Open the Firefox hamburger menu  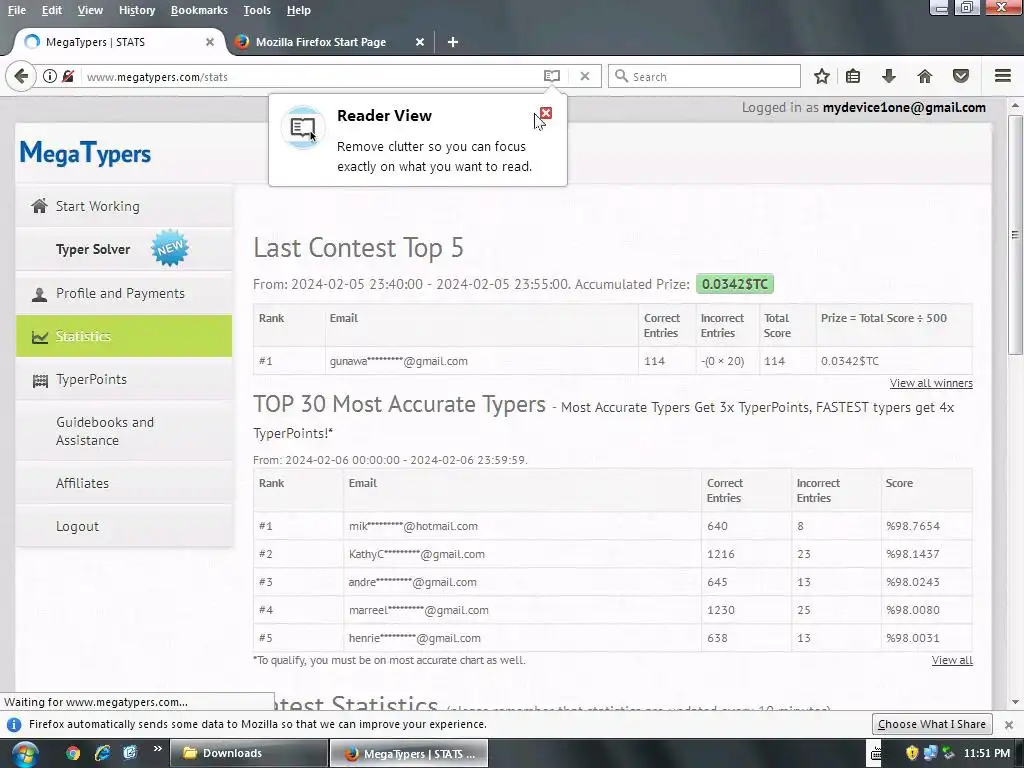pyautogui.click(x=1002, y=76)
